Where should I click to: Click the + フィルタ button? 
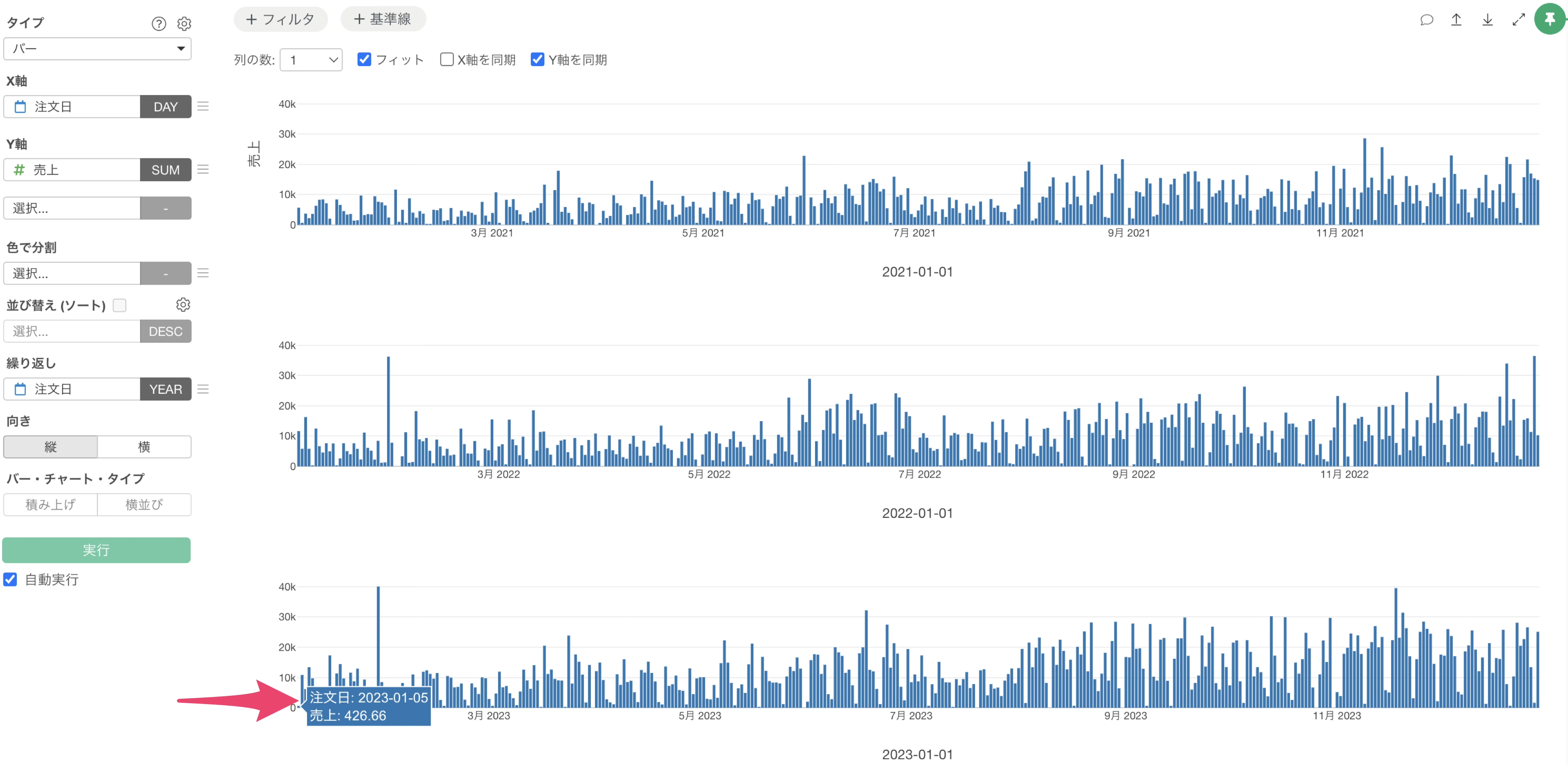pyautogui.click(x=281, y=19)
